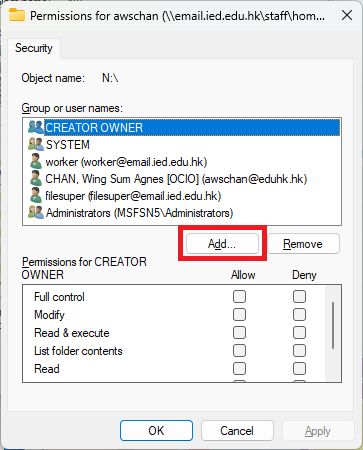Viewport: 363px width, 450px height.
Task: Click the CHAN, Wing Sum Agnes user icon
Action: (35, 178)
